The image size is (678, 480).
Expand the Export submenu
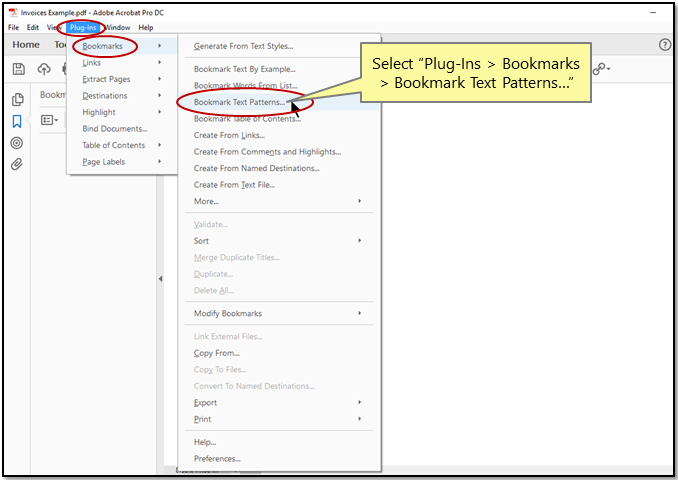point(279,403)
